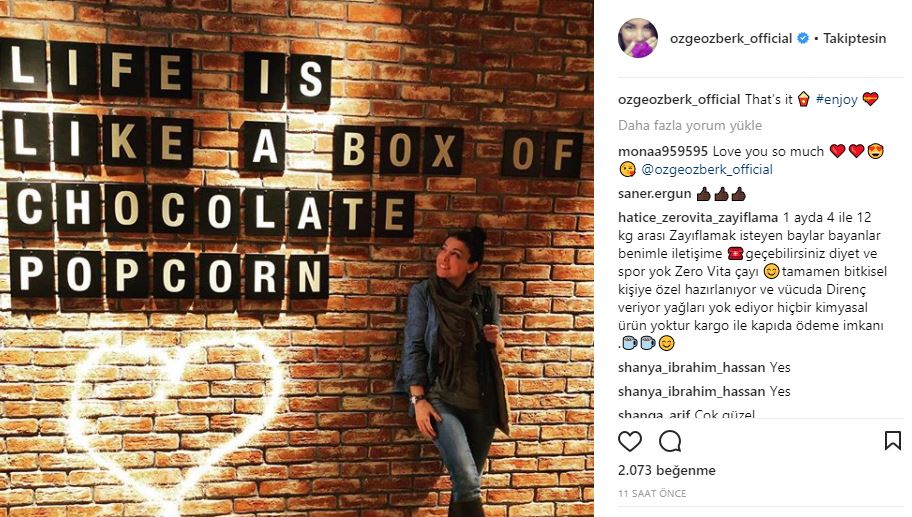Open the @ozgeozberk_official mention in comment
Image resolution: width=912 pixels, height=517 pixels.
[x=707, y=169]
